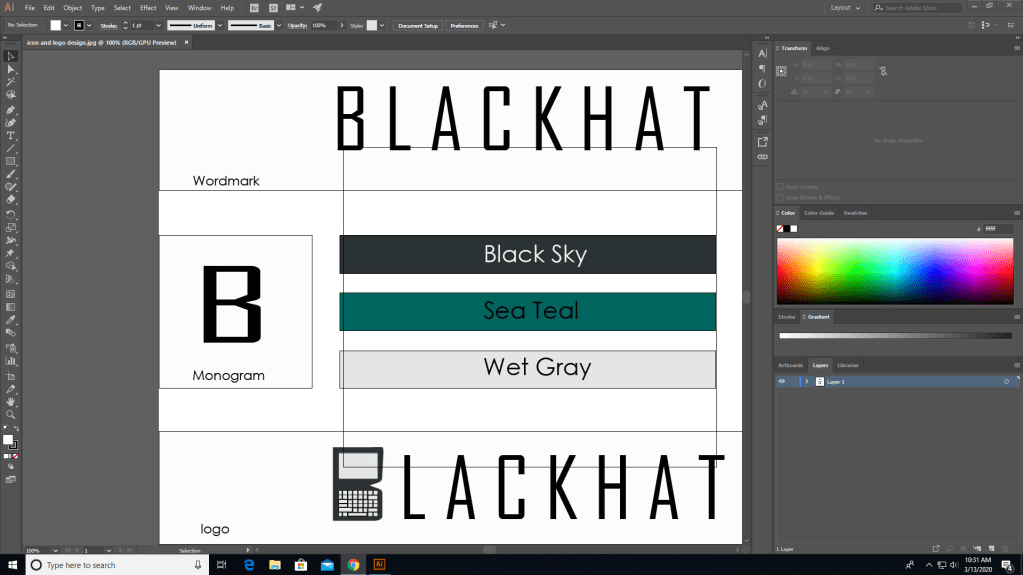Pick the Zoom tool magnifier

click(x=11, y=414)
